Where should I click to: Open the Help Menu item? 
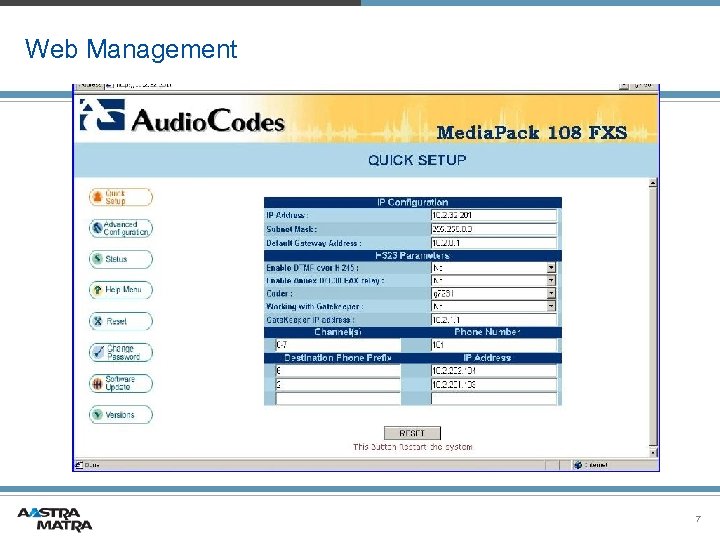tap(121, 290)
